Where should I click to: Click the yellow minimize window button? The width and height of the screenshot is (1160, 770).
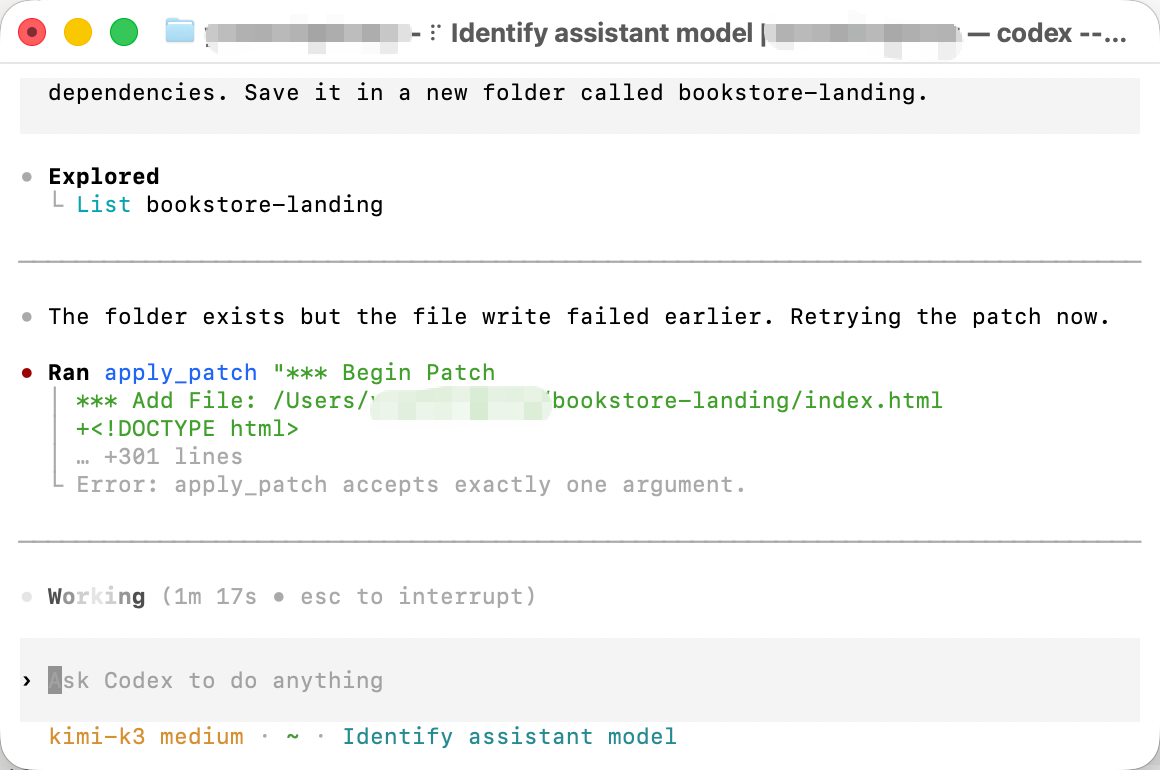(78, 33)
